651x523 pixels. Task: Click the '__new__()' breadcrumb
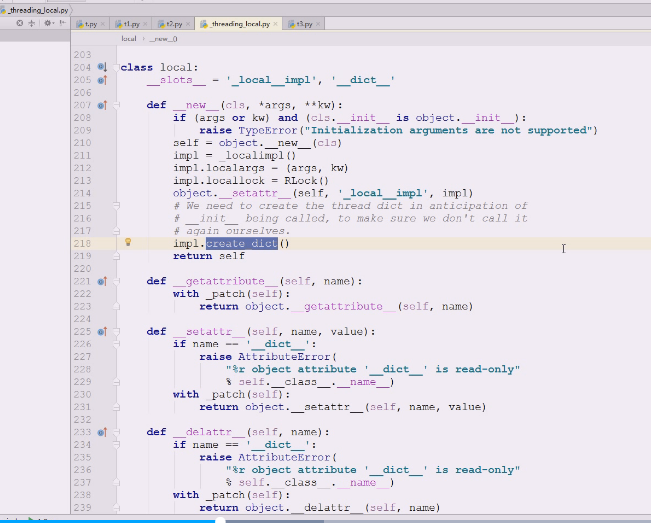coord(164,39)
